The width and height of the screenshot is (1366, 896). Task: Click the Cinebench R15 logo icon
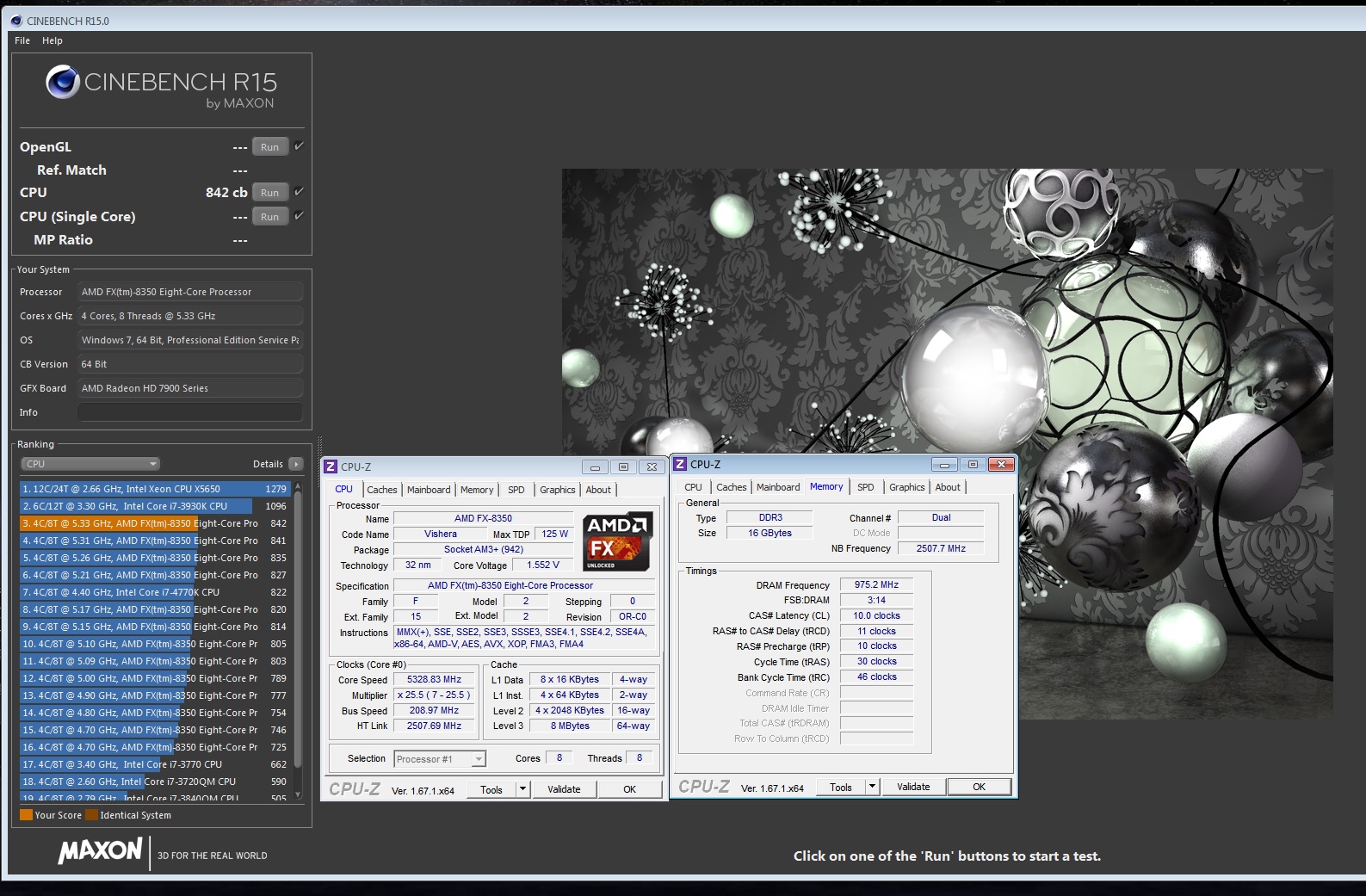[63, 83]
